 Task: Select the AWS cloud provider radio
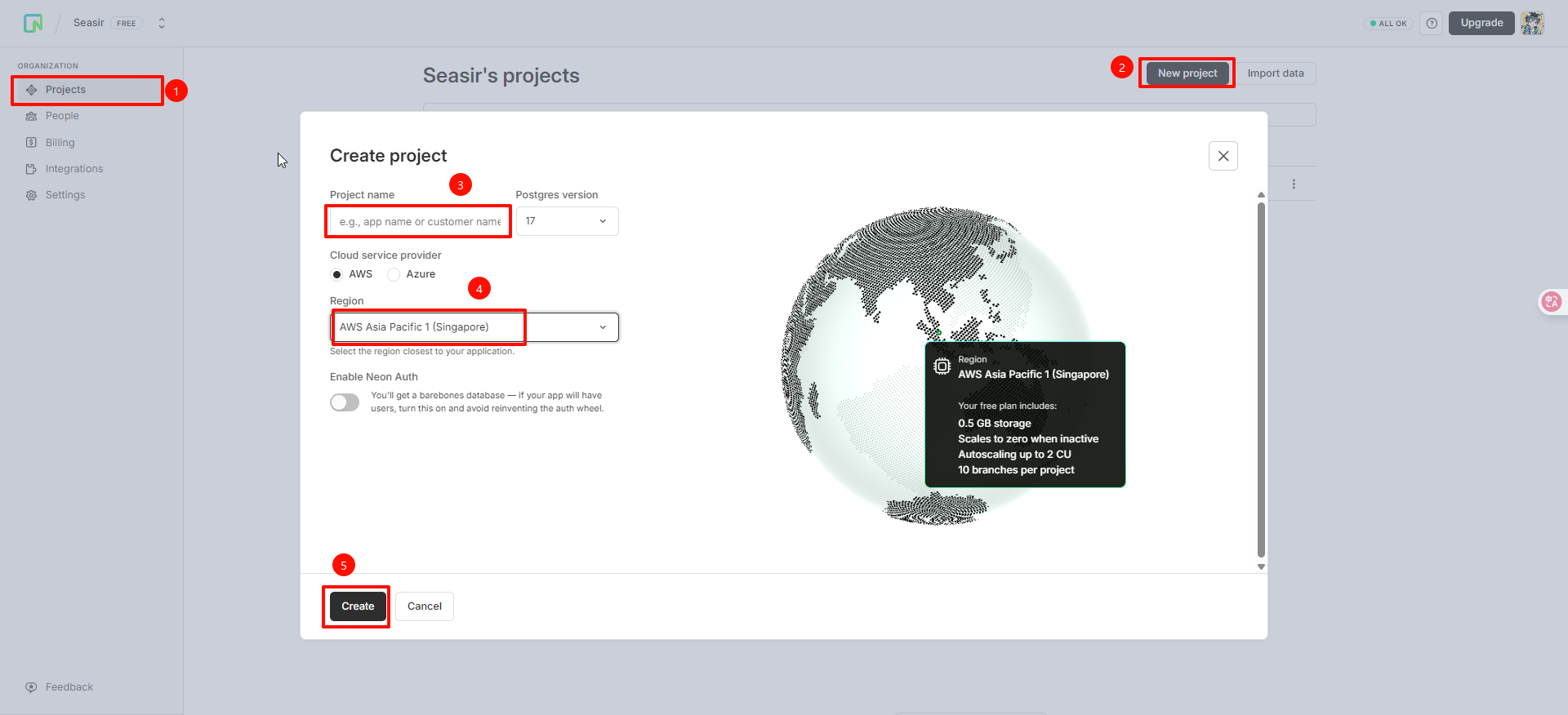coord(337,275)
